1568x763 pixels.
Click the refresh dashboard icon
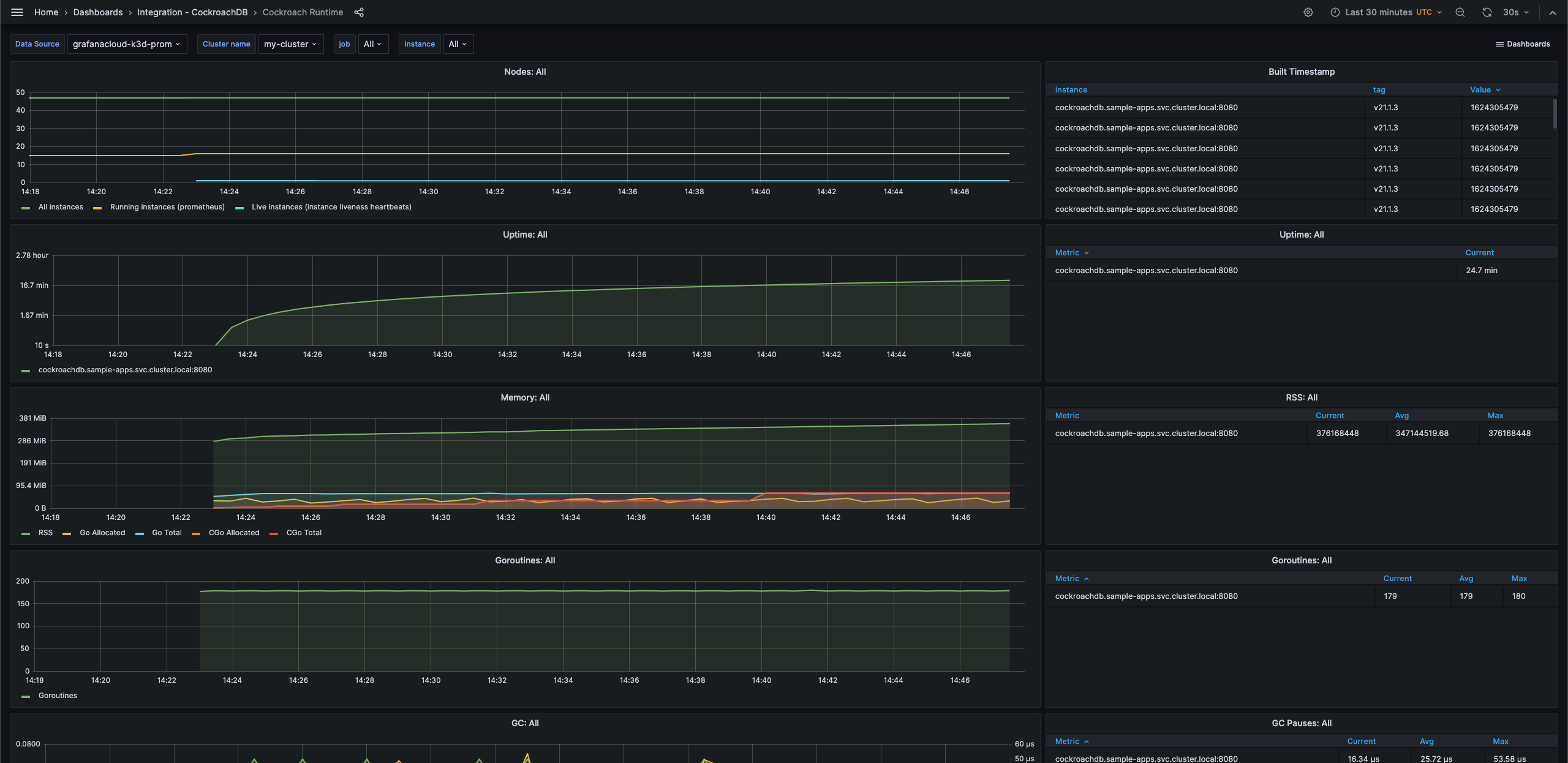coord(1487,12)
